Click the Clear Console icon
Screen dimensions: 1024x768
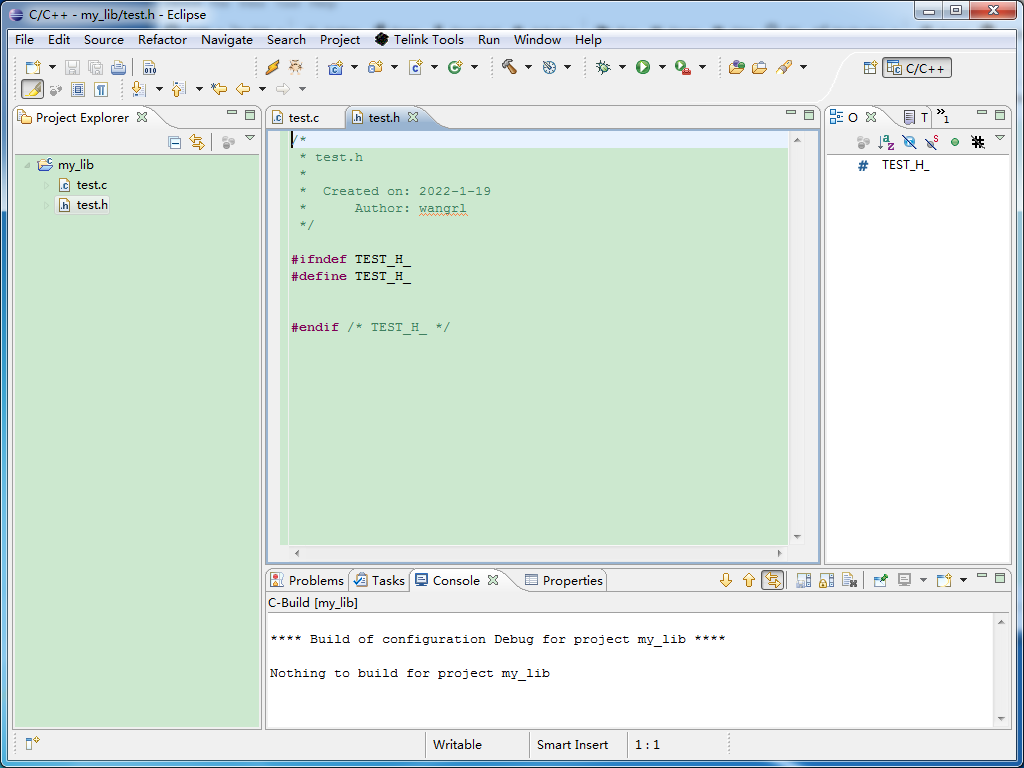tap(851, 581)
